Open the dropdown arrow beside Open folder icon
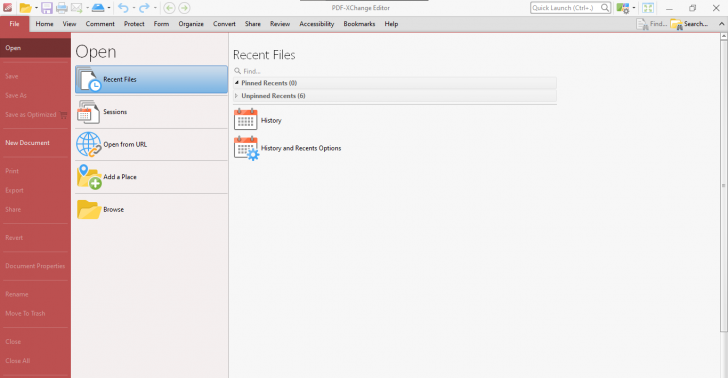The width and height of the screenshot is (728, 378). [36, 8]
